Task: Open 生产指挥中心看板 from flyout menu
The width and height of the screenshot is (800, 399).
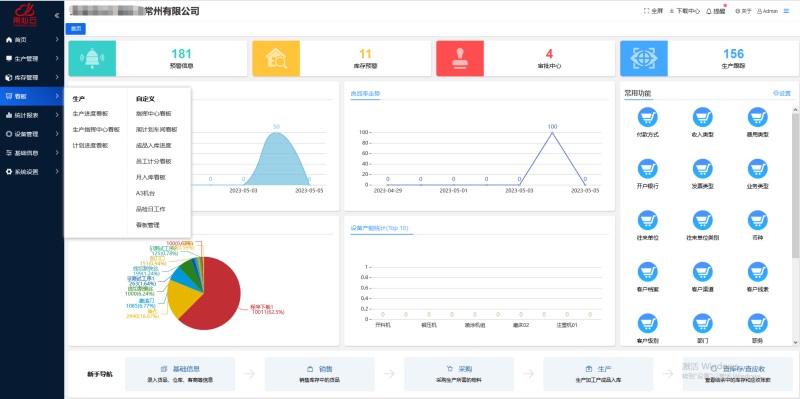Action: tap(96, 130)
